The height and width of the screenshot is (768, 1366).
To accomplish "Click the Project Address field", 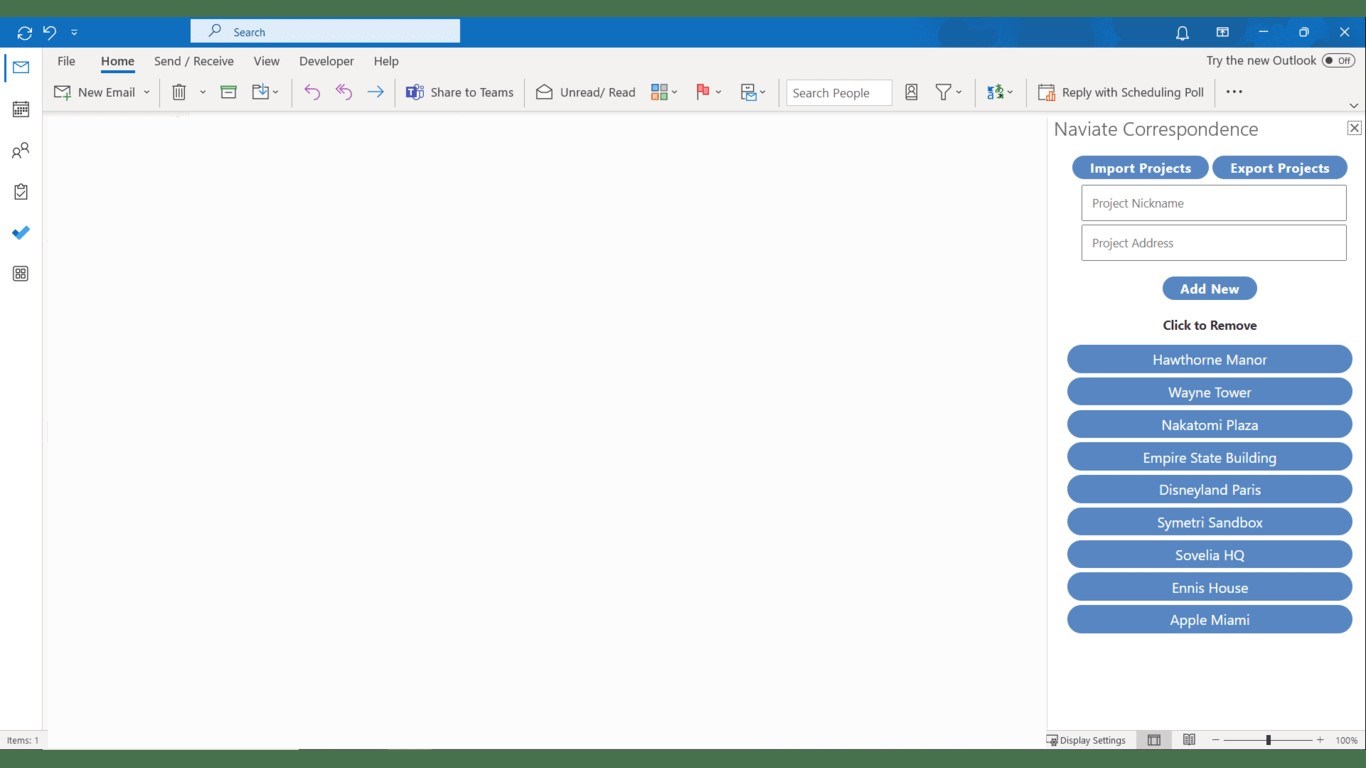I will (1213, 243).
